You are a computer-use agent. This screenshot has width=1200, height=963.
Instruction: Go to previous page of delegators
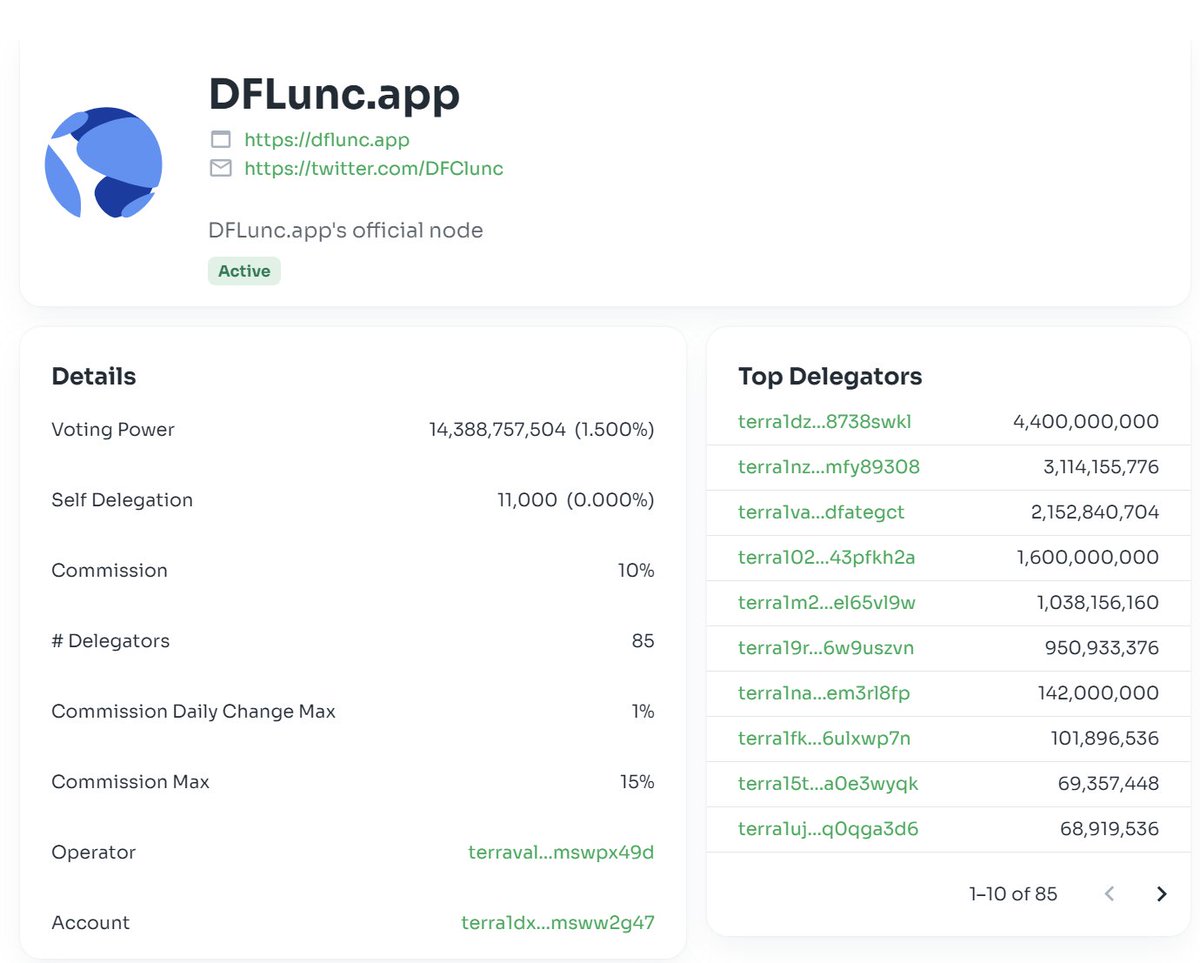(x=1109, y=894)
